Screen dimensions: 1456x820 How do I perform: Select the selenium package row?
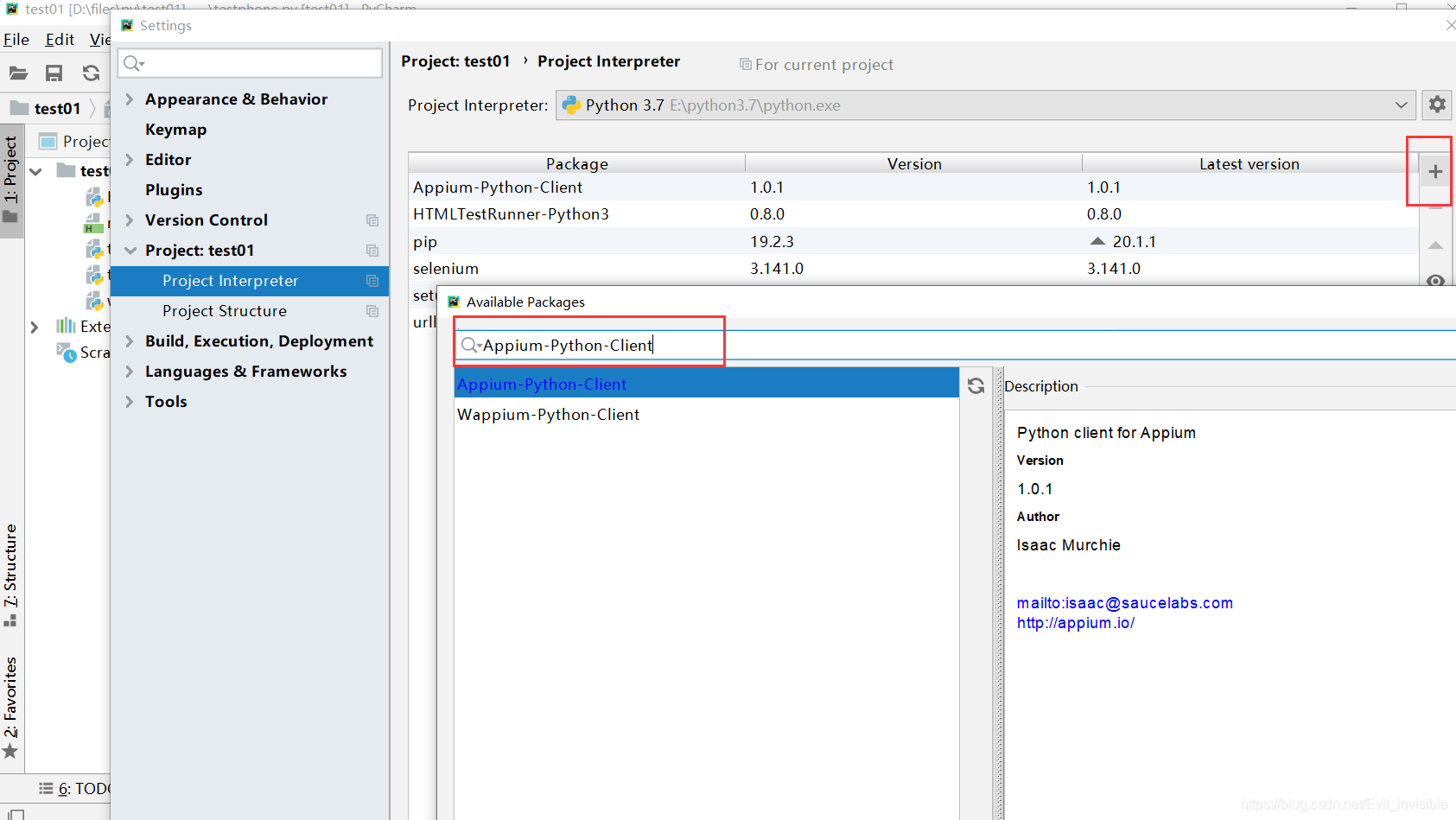(913, 268)
